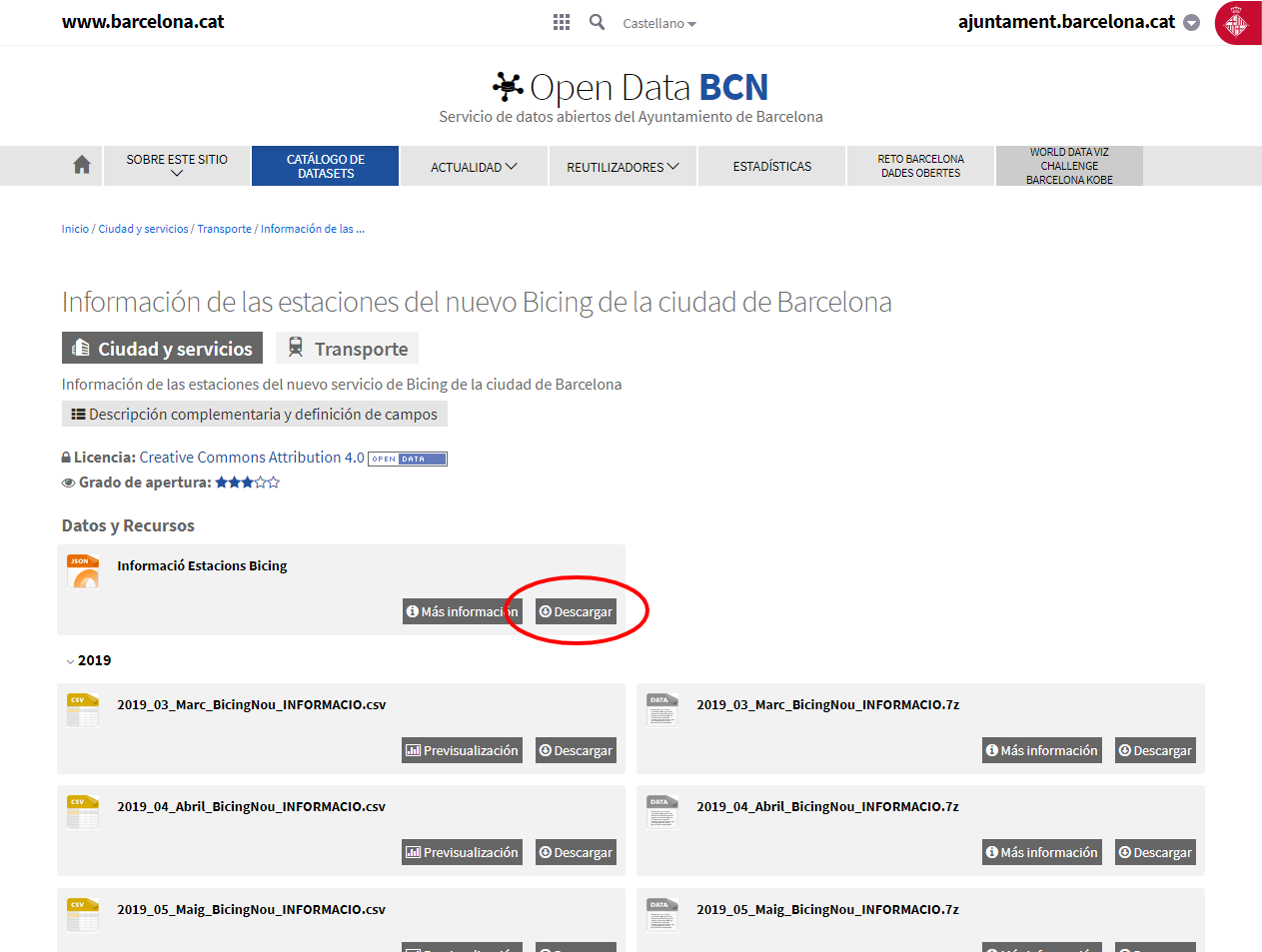Download 2019_03_Marc_BicingNou_INFORMACIO.csv
The image size is (1262, 952).
576,750
